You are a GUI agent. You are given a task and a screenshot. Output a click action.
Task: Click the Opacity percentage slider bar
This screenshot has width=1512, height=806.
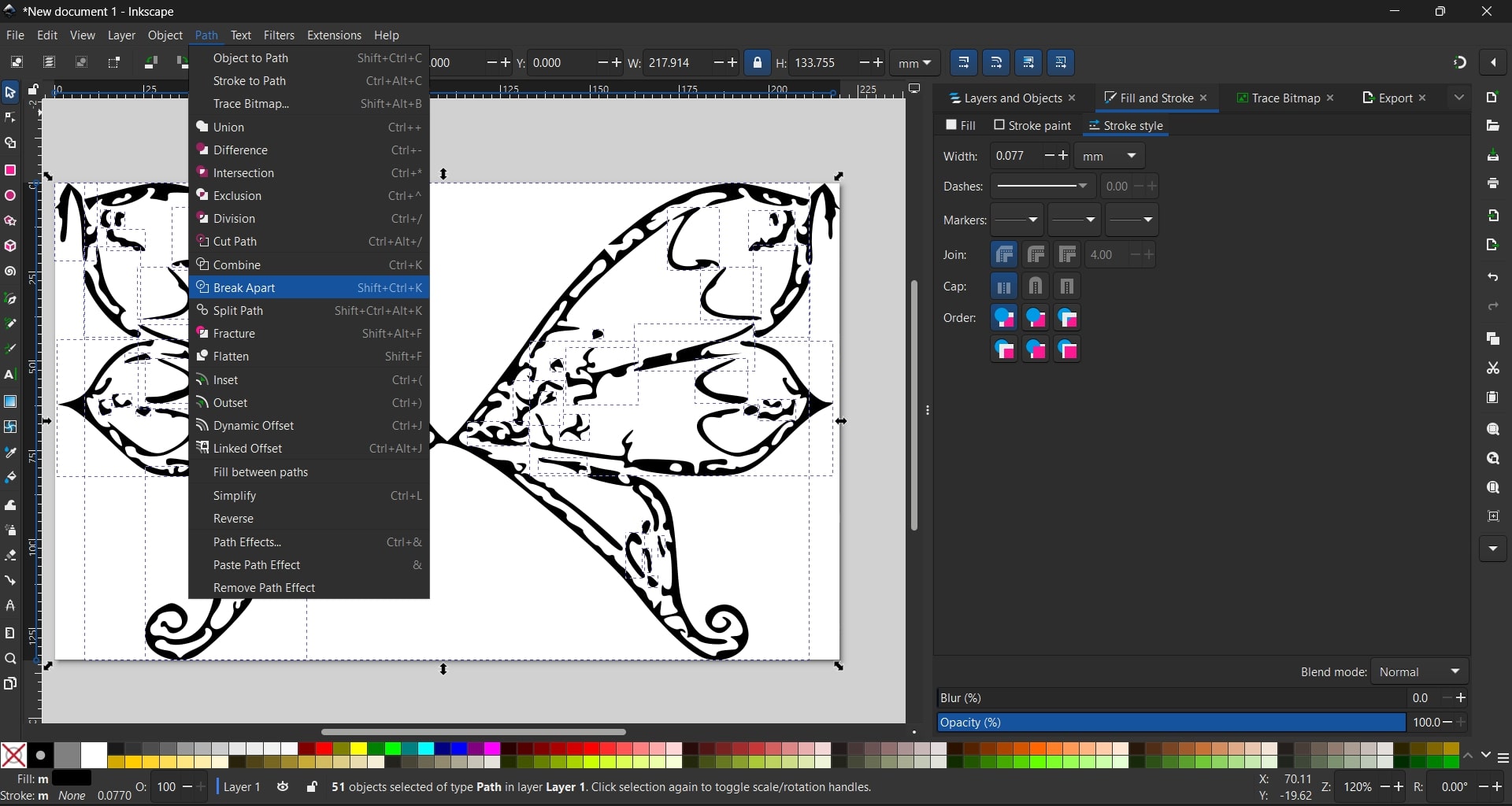click(1171, 723)
